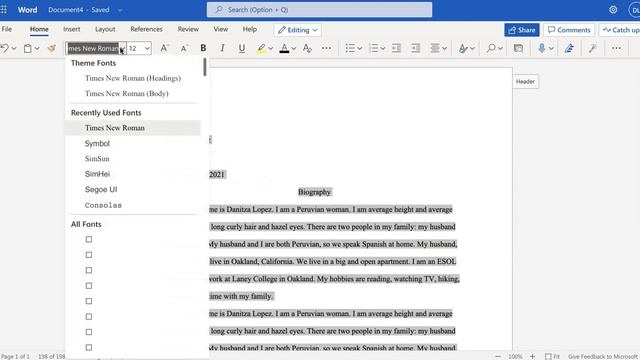Open the File menu
Screen dimensions: 640x360
point(7,29)
